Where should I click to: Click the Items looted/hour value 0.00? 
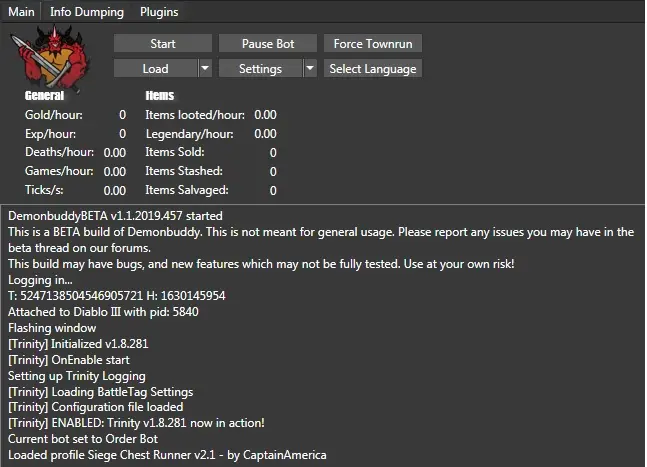(x=265, y=115)
